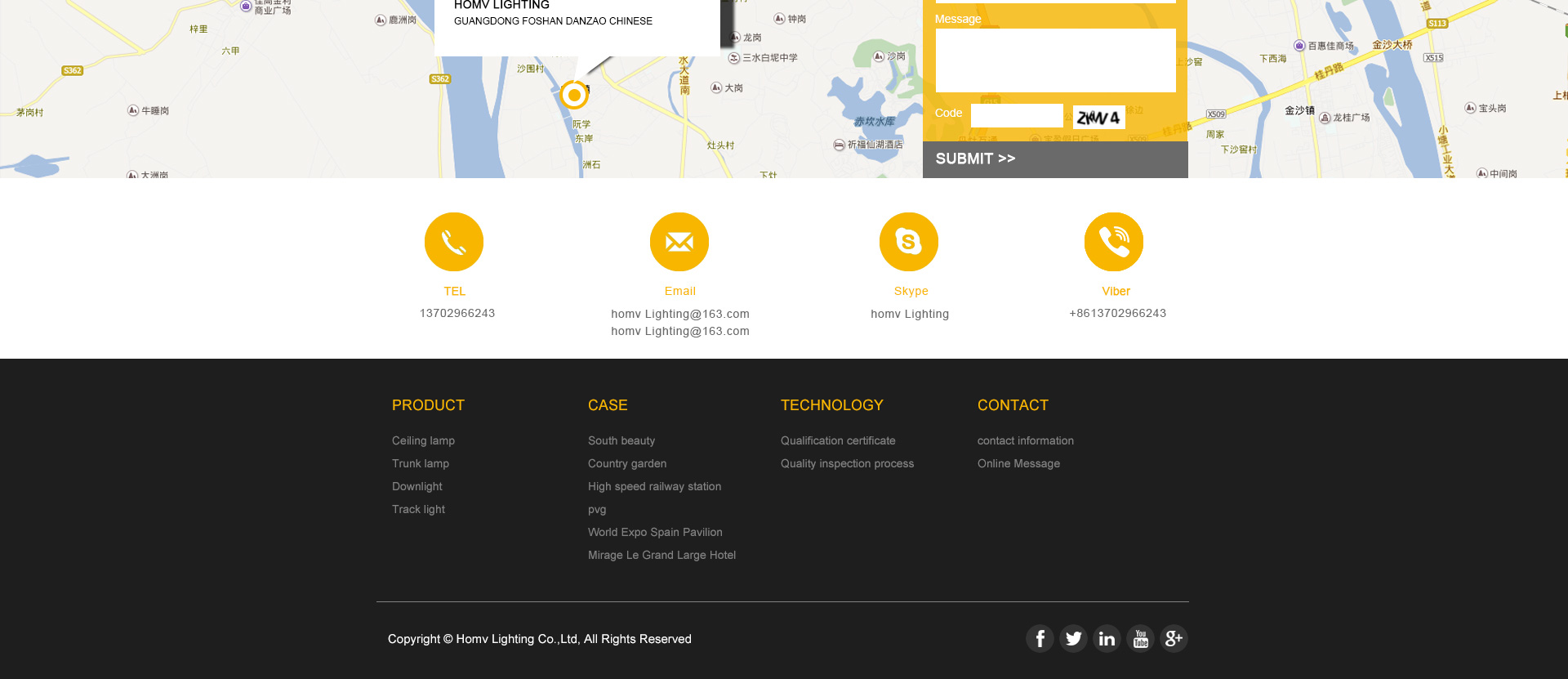Go to World Expo Spain Pavilion case
This screenshot has height=679, width=1568.
click(655, 532)
